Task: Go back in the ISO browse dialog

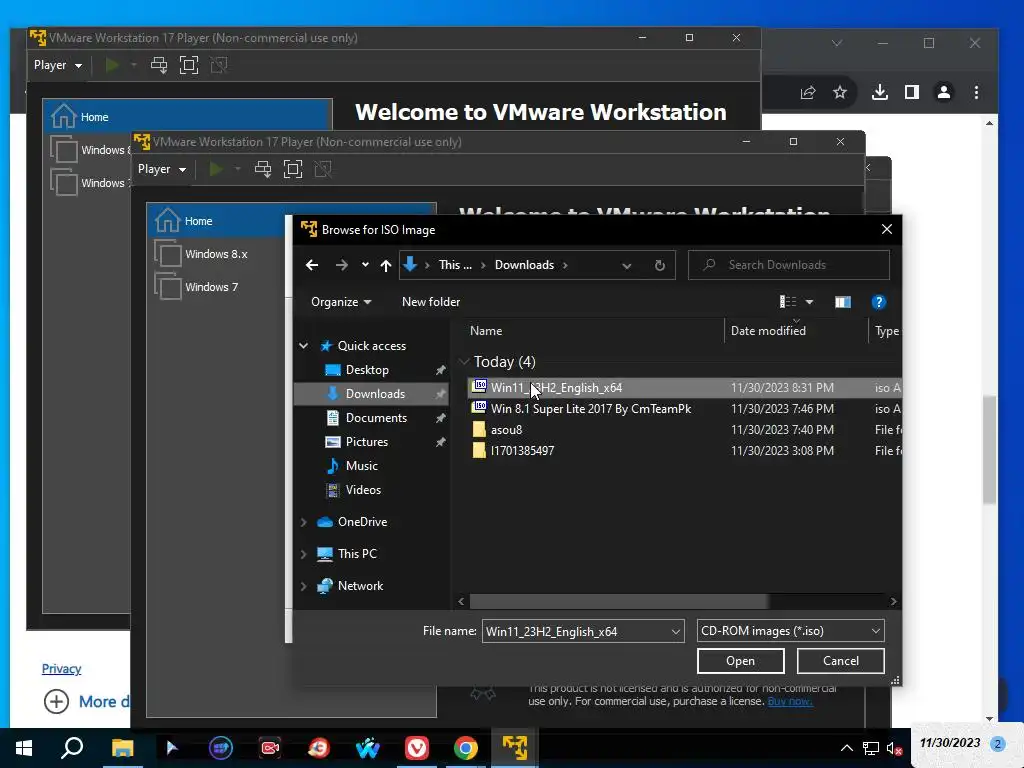Action: [312, 265]
